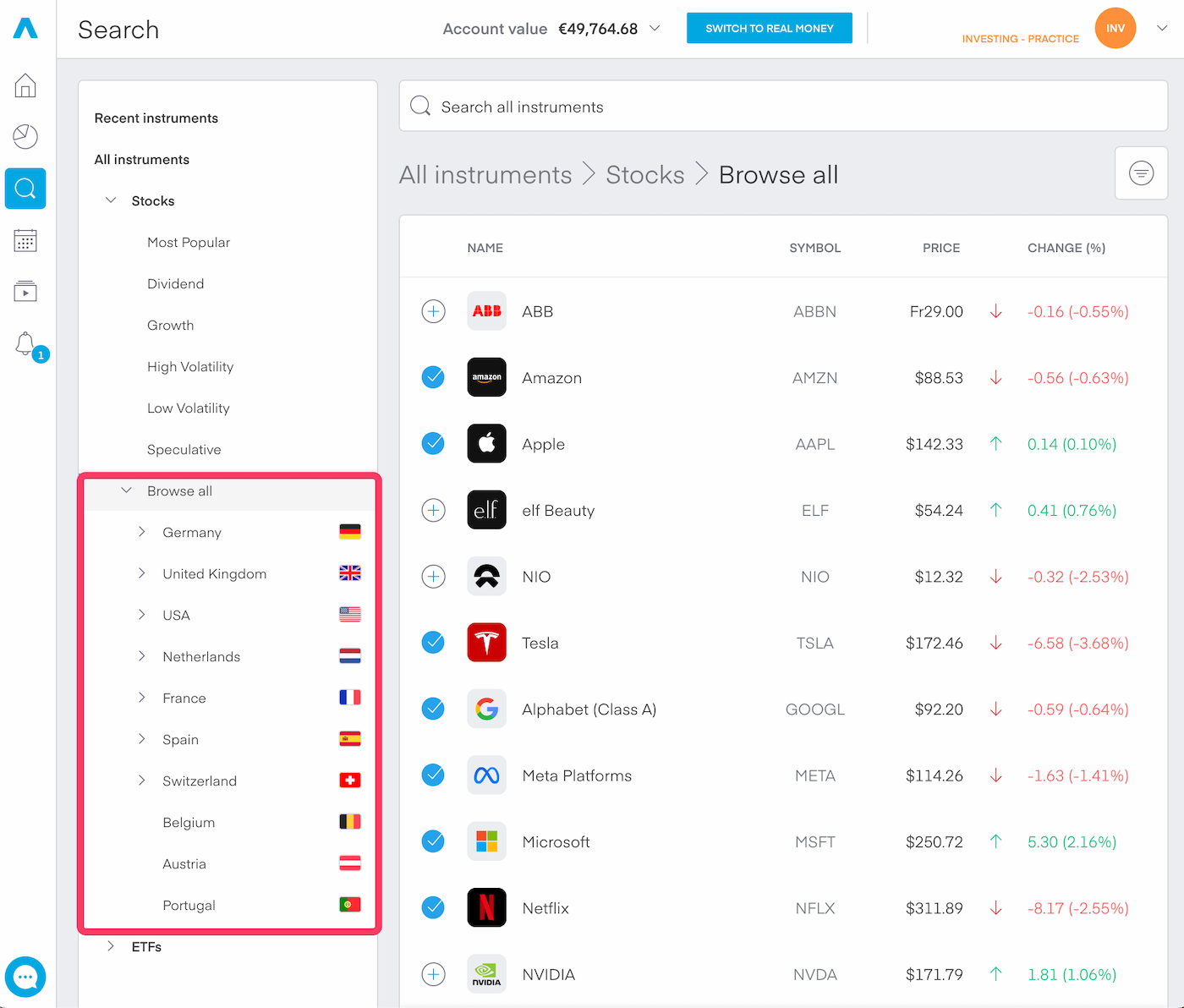Click the ABB company logo
1184x1008 pixels.
(486, 311)
